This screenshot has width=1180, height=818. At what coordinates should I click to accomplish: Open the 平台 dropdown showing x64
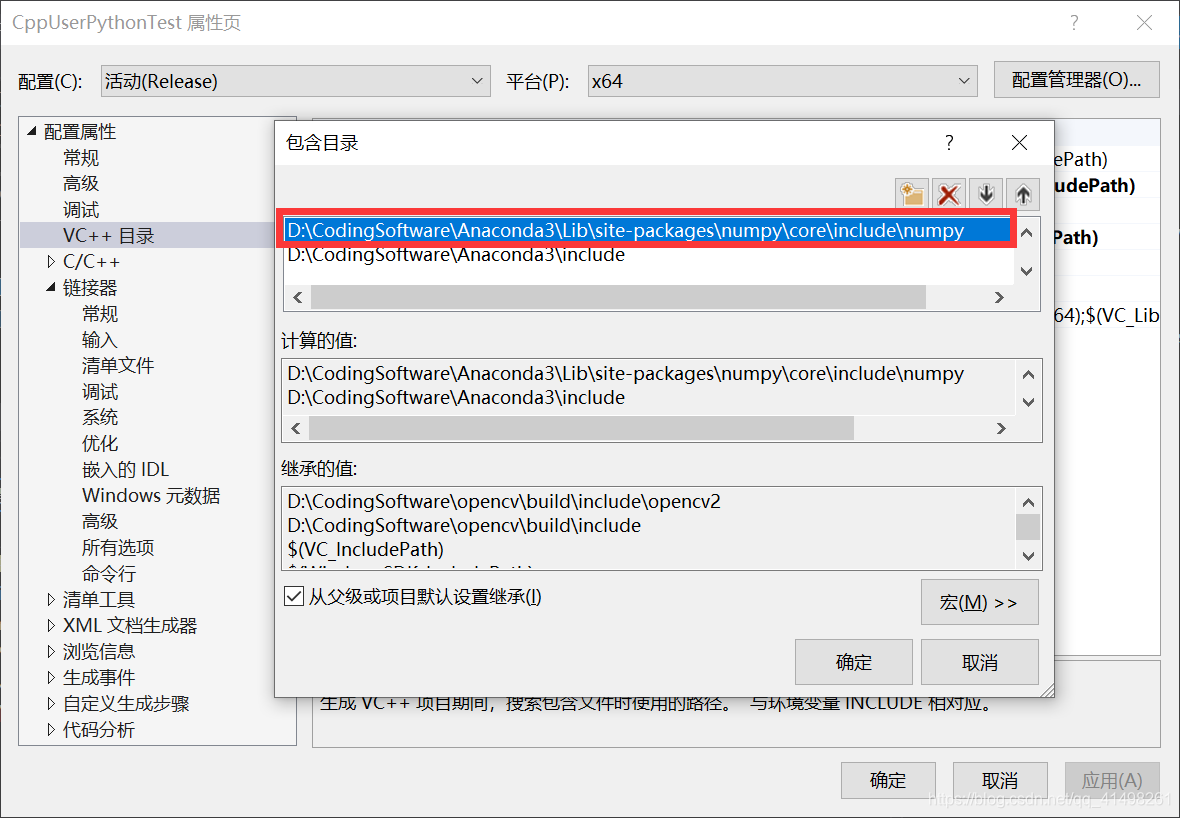783,81
